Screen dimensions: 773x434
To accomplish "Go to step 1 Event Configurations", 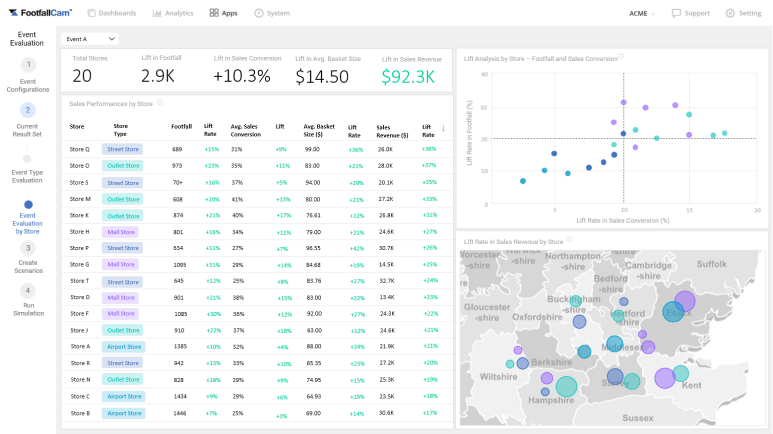I will click(28, 64).
